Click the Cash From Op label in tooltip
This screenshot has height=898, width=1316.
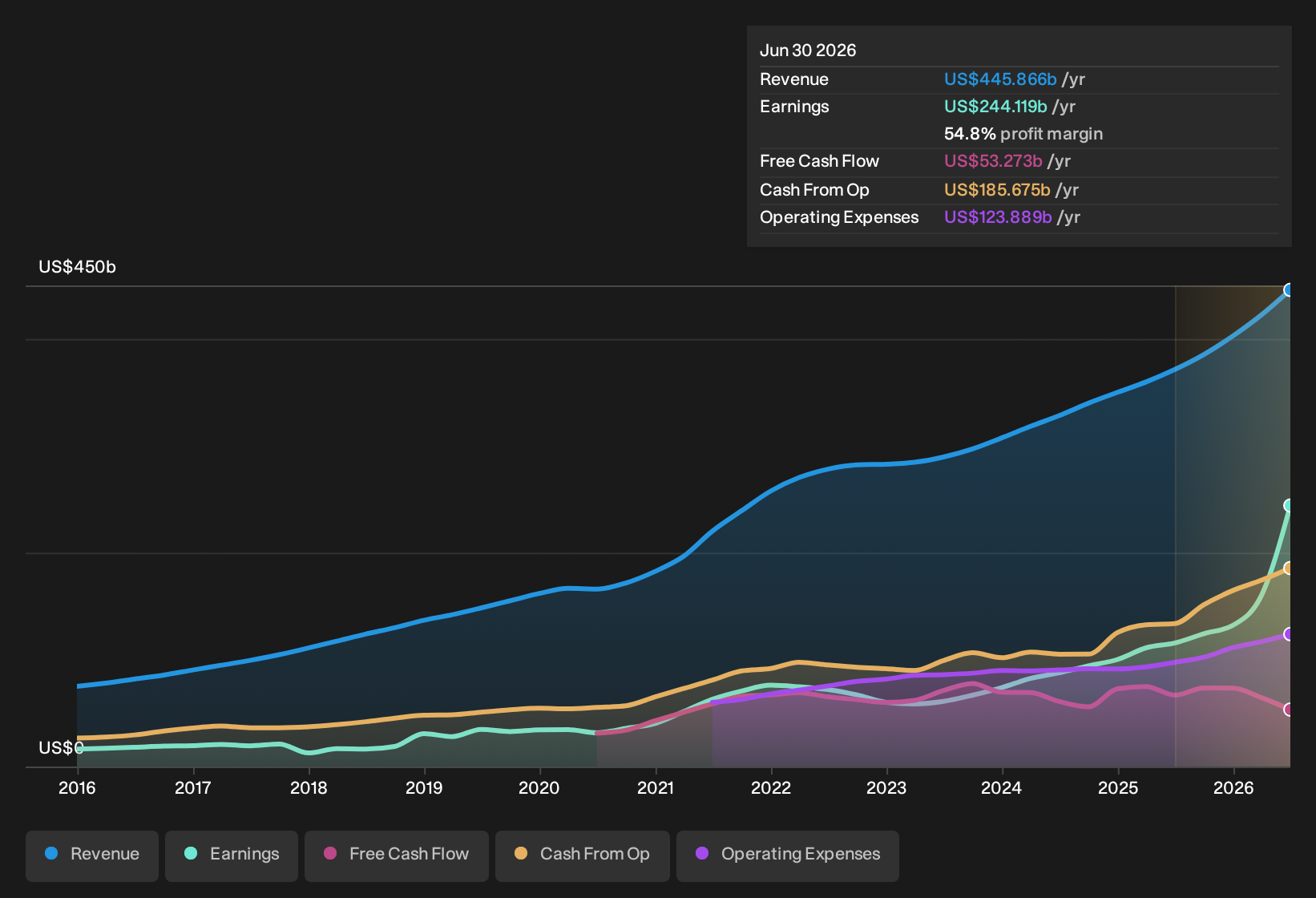814,190
